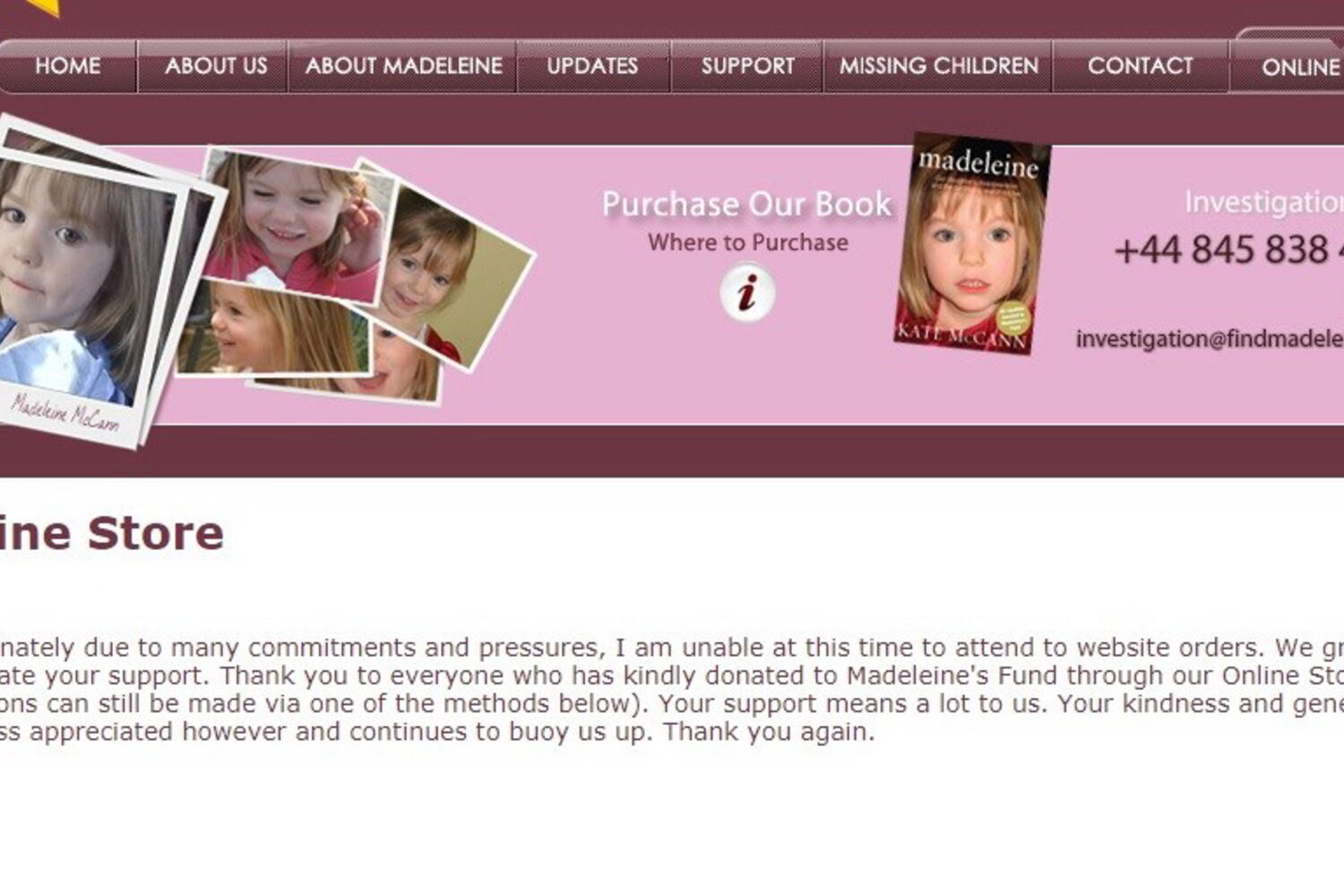Go to the ABOUT US page
The height and width of the screenshot is (896, 1344).
point(215,65)
